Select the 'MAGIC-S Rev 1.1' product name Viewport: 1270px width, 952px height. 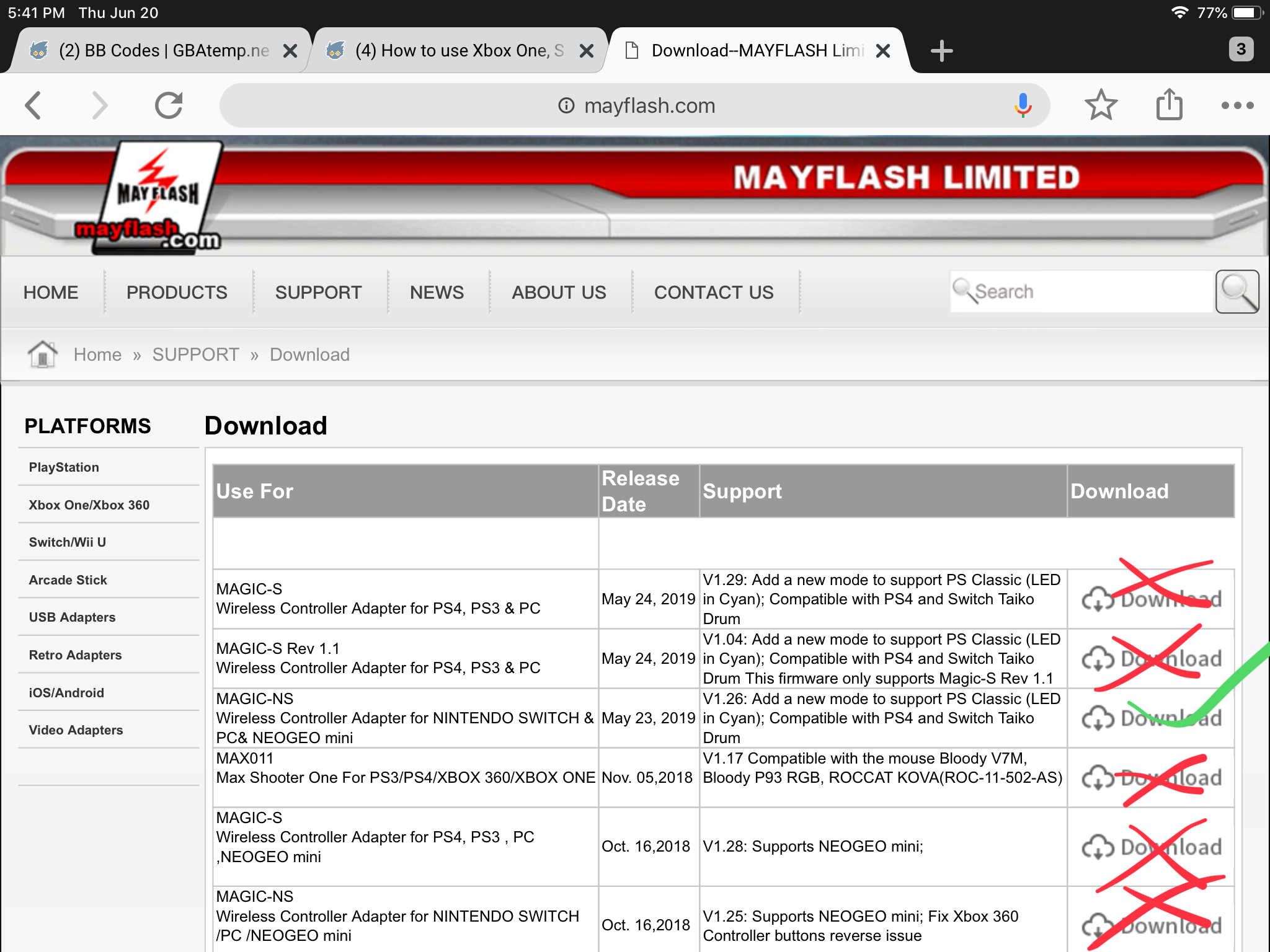278,648
